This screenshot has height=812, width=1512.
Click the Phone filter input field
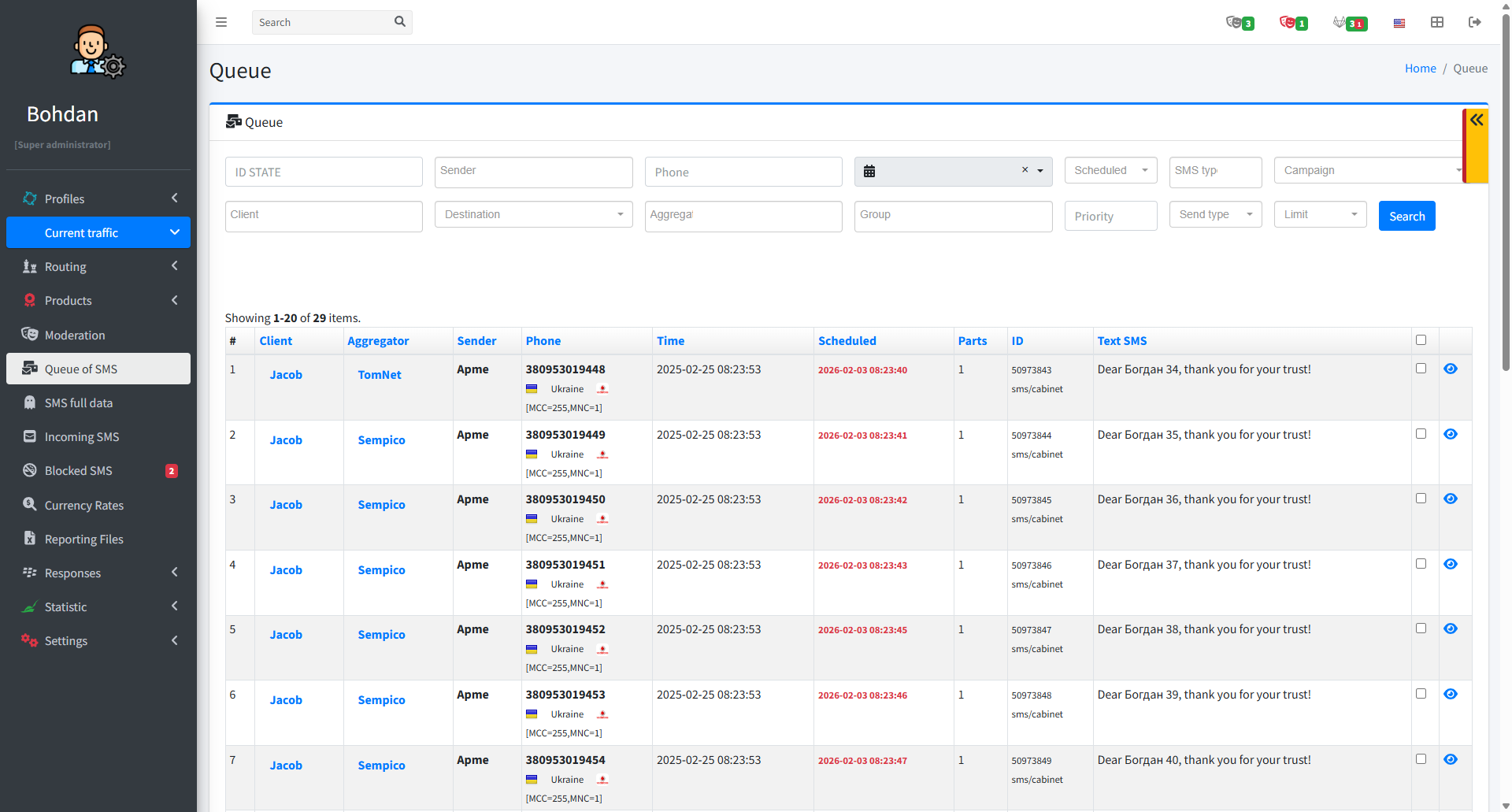[743, 172]
